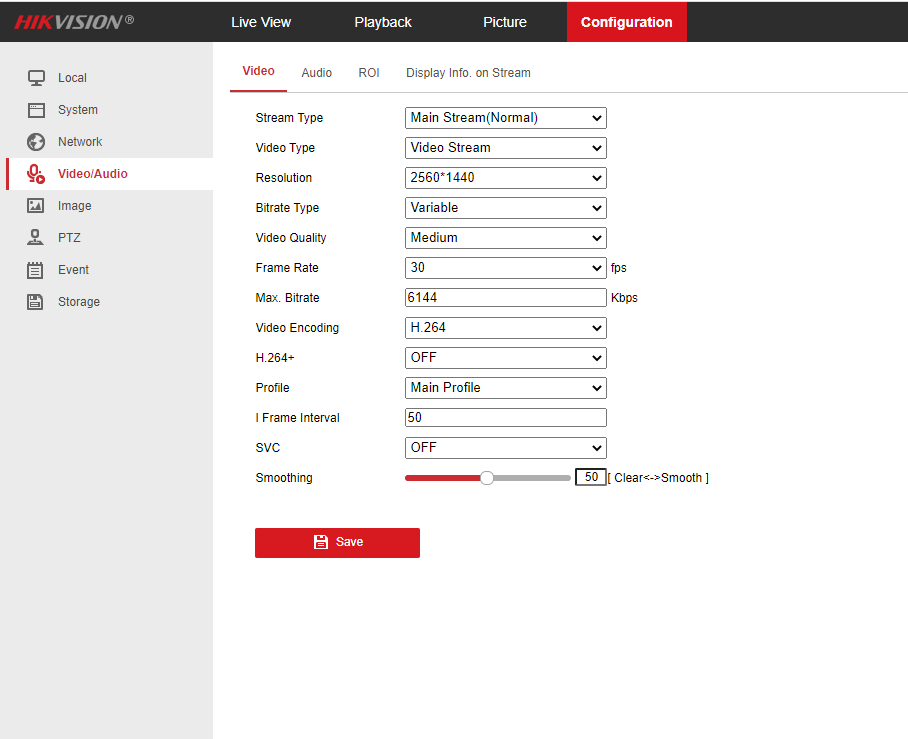Click the Video/Audio microphone icon
Screen dimensions: 908x739
point(36,174)
